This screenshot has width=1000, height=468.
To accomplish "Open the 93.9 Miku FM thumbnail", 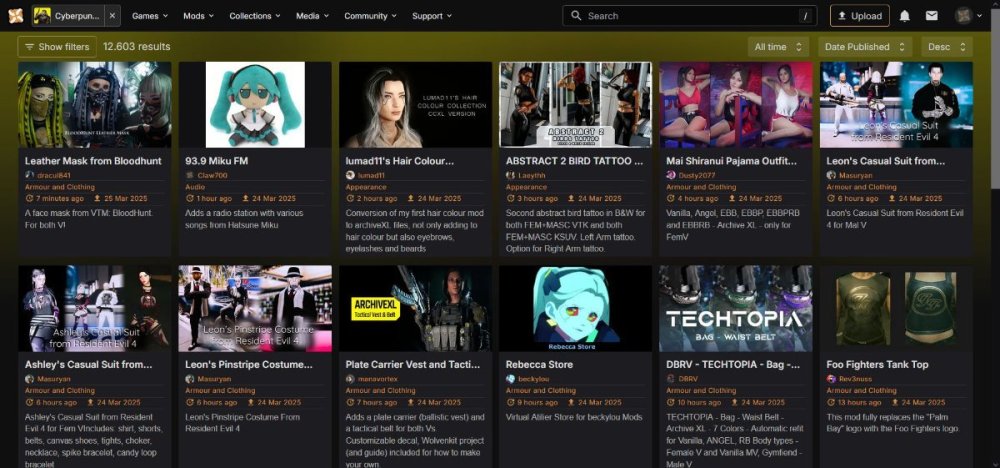I will pos(255,105).
